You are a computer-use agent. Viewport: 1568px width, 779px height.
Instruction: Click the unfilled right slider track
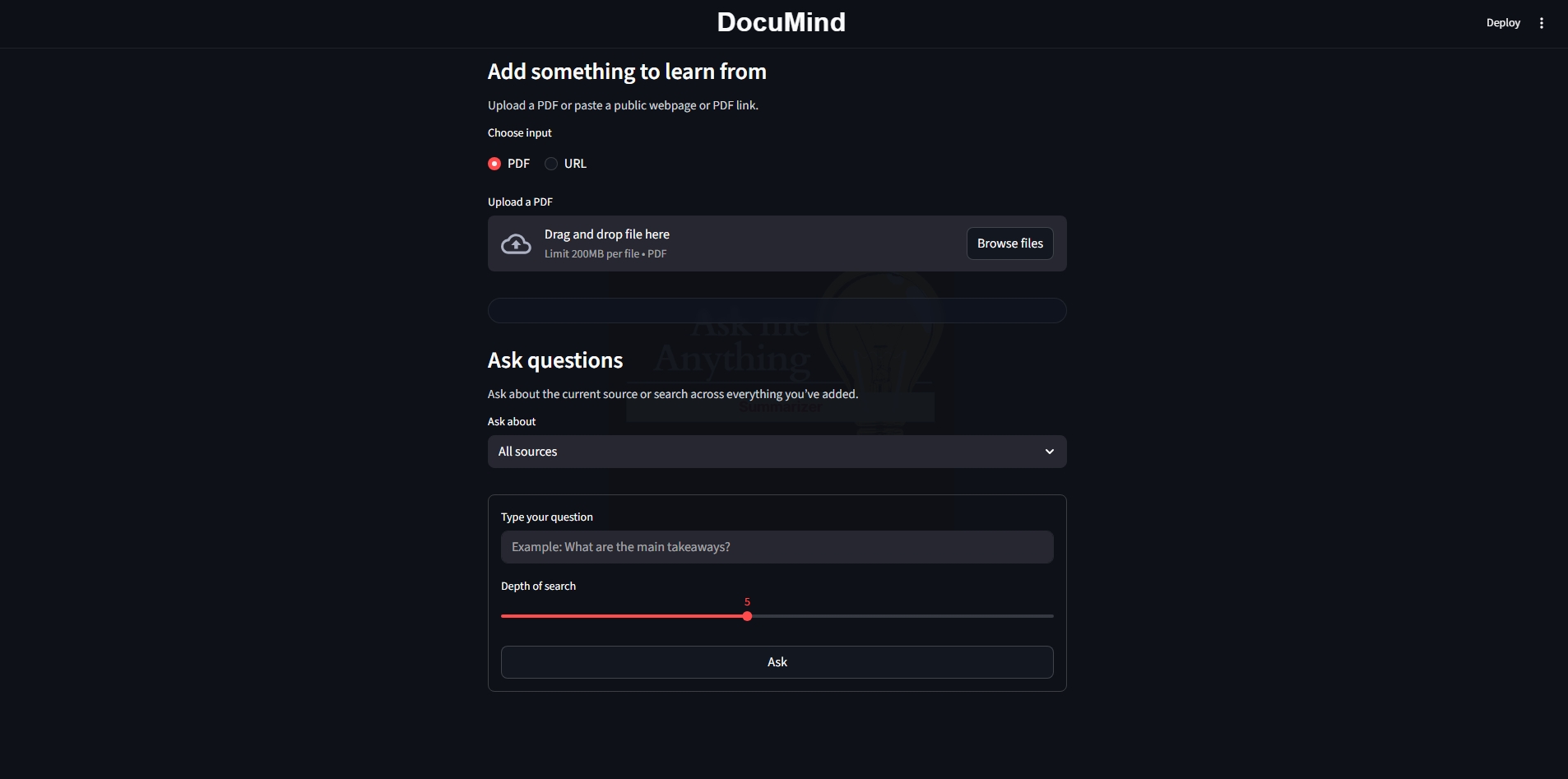(902, 616)
